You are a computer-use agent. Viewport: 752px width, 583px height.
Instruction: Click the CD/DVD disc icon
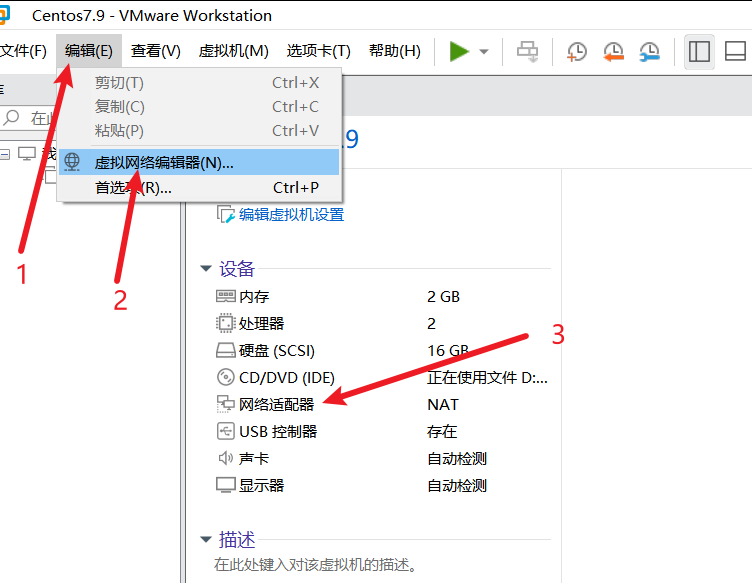[225, 377]
